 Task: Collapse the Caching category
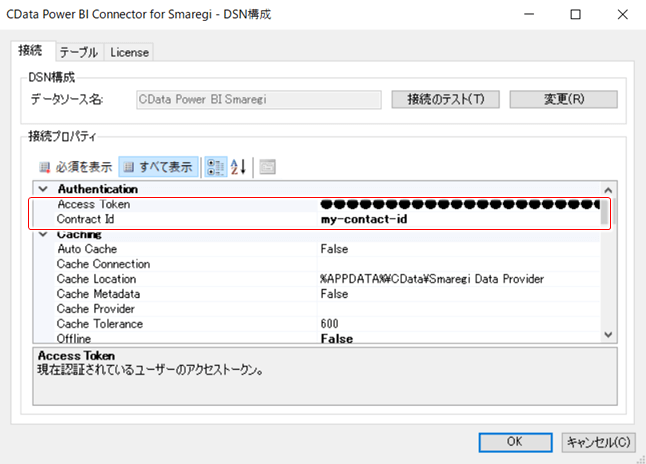(43, 234)
